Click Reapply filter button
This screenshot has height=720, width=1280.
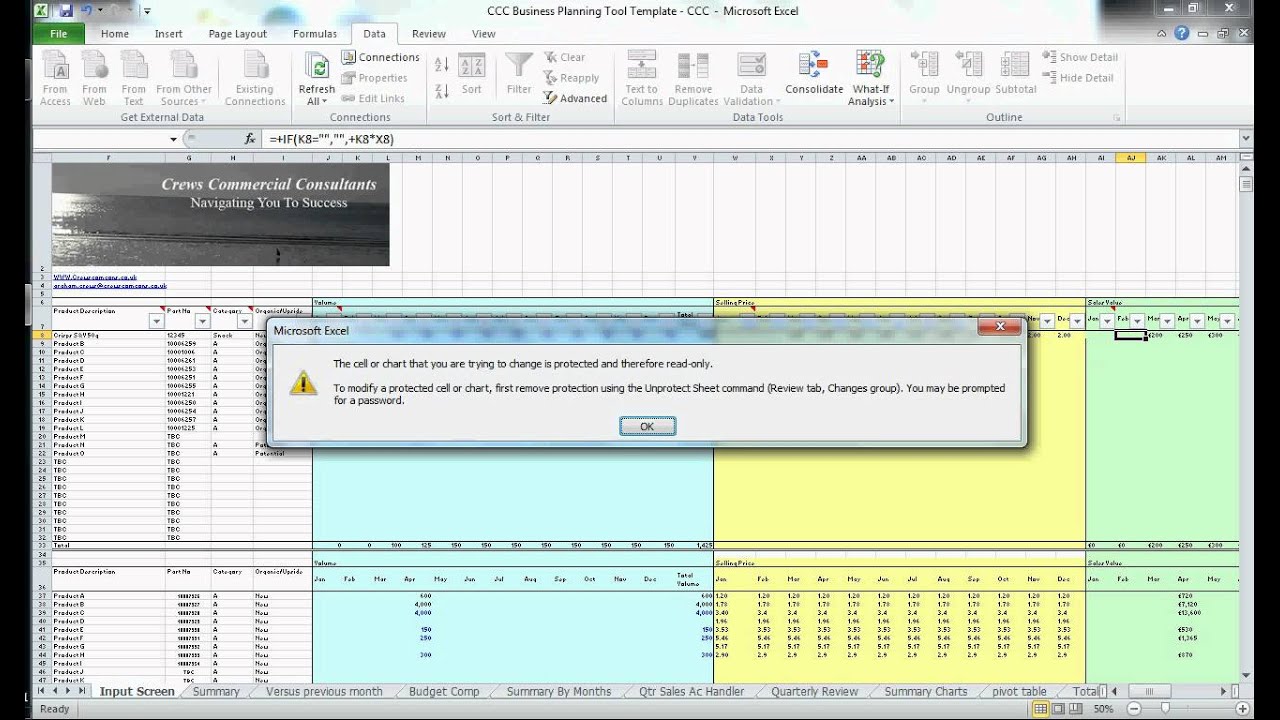[571, 78]
